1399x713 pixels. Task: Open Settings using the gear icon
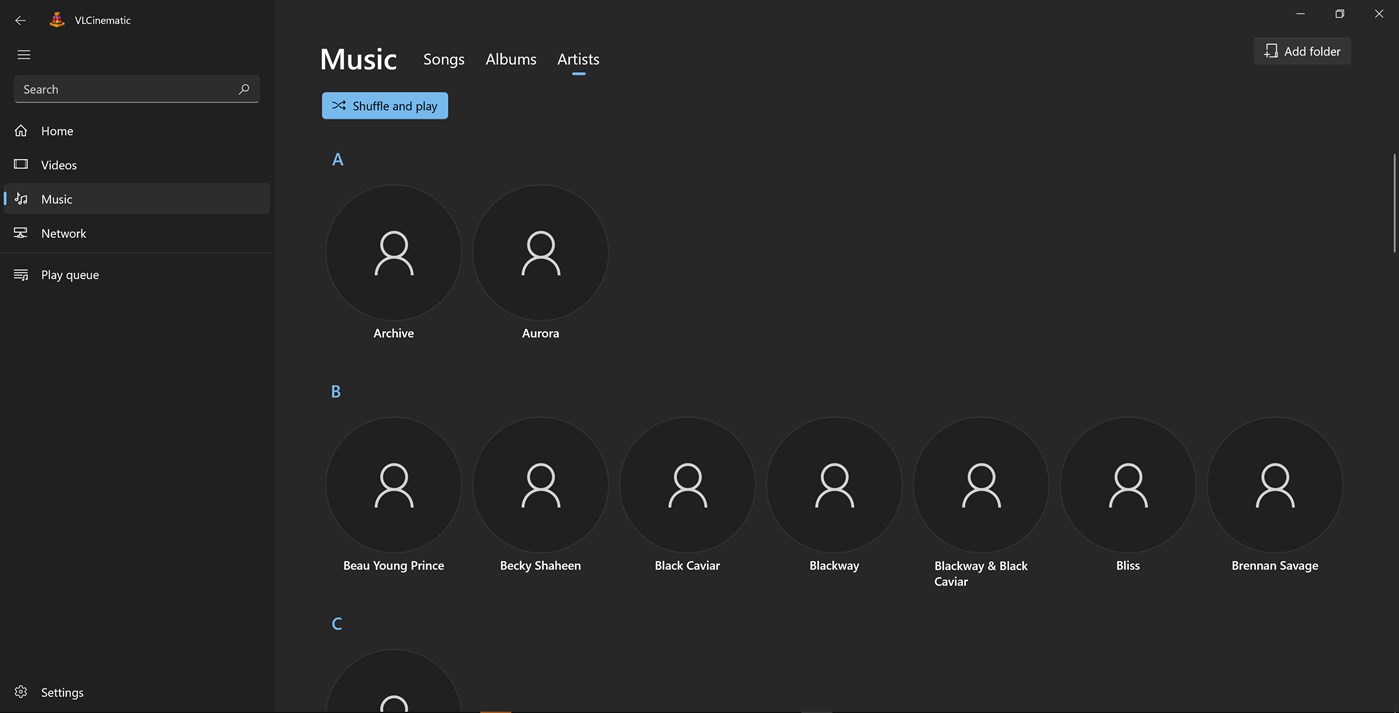(x=20, y=691)
